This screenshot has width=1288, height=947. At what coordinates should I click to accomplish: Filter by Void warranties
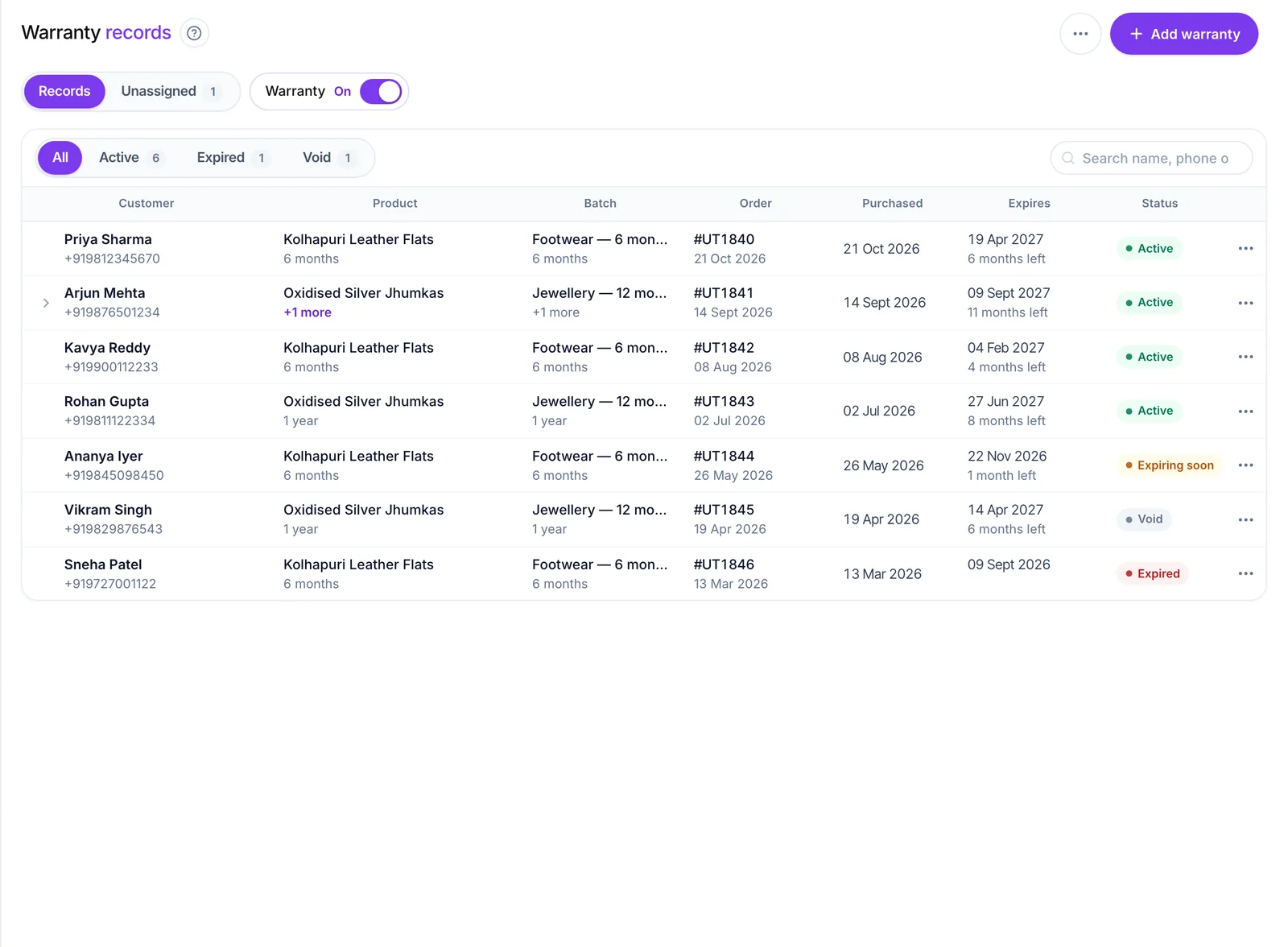328,157
